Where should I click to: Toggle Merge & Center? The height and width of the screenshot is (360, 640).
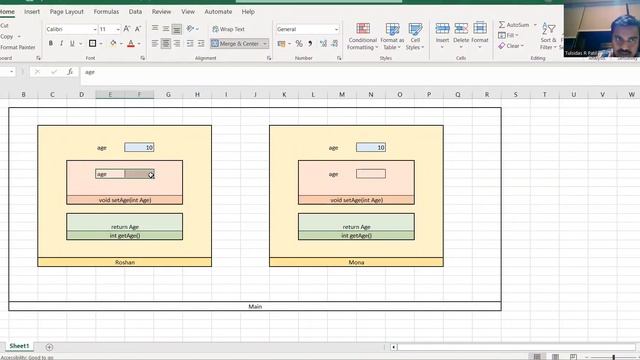(236, 43)
